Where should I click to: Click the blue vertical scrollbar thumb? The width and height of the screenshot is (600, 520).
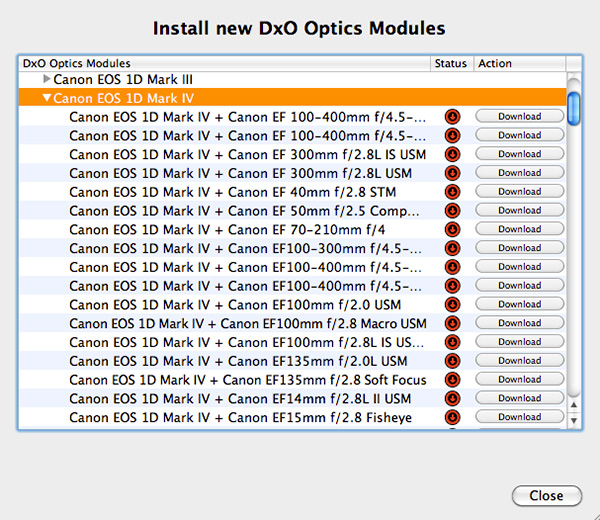click(x=574, y=109)
